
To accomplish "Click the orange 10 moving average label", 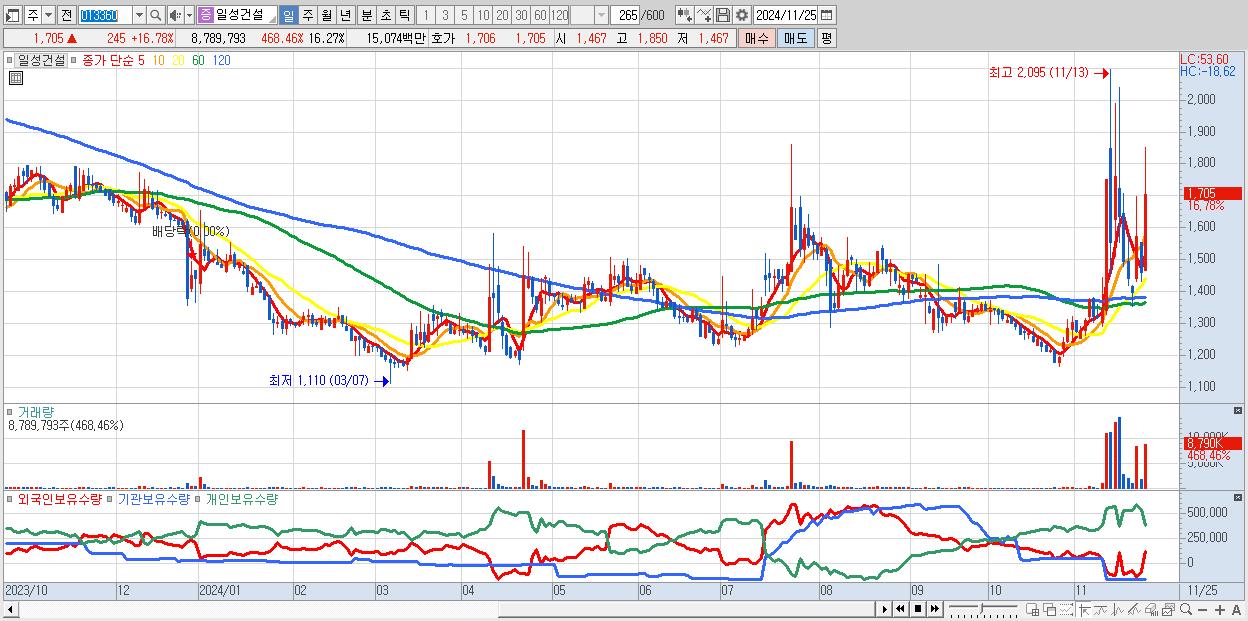I will pyautogui.click(x=158, y=60).
